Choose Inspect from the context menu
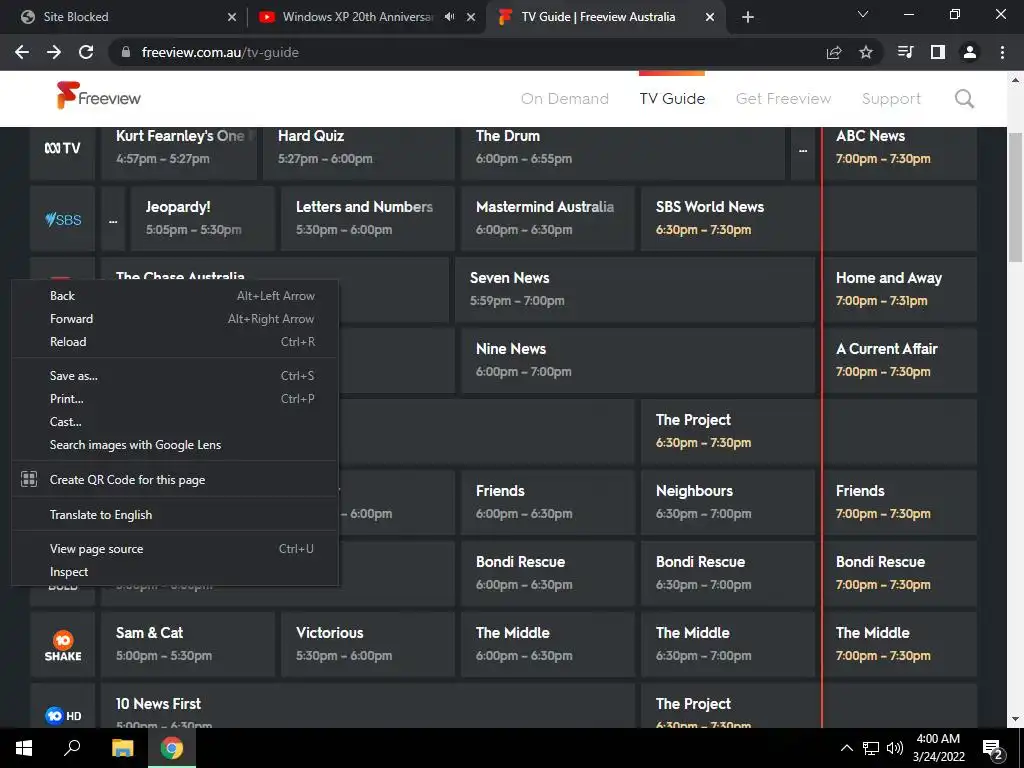The width and height of the screenshot is (1024, 768). point(175,571)
